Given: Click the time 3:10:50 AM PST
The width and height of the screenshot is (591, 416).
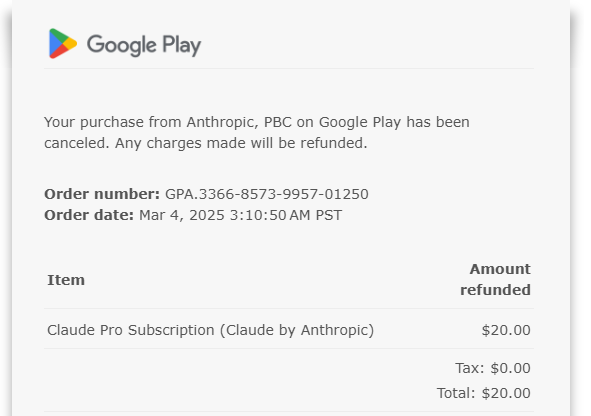Looking at the screenshot, I should (x=286, y=215).
